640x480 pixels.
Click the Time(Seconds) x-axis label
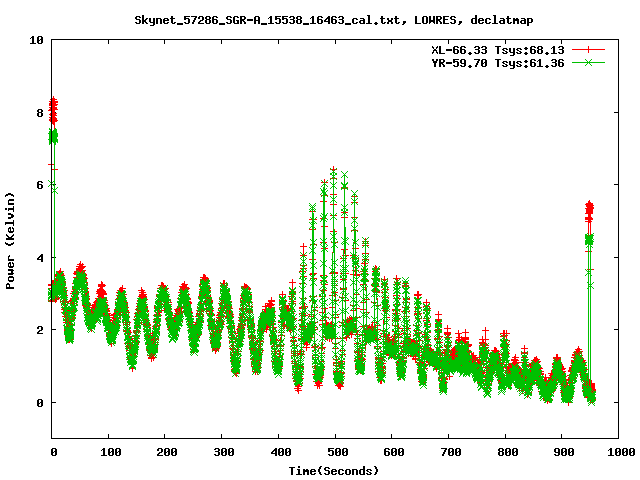334,471
